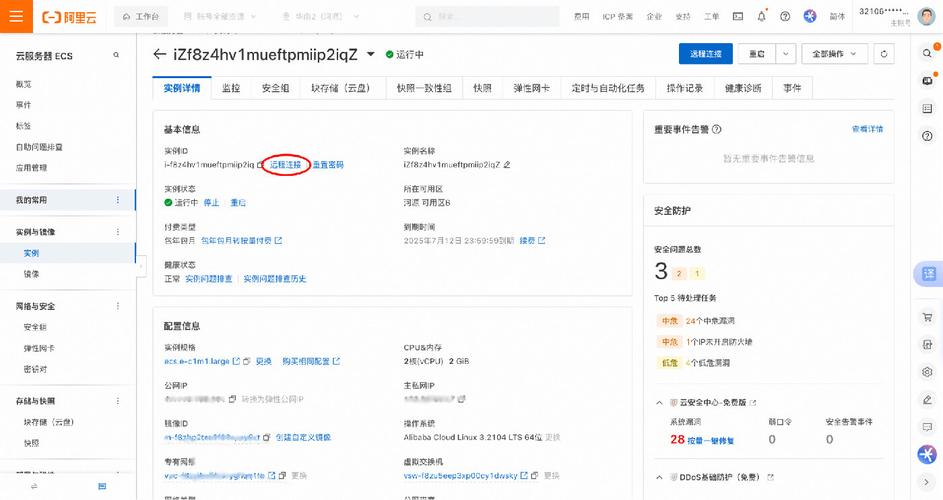Viewport: 943px width, 500px height.
Task: Click the 远程连接 link next to instance ID
Action: 285,165
